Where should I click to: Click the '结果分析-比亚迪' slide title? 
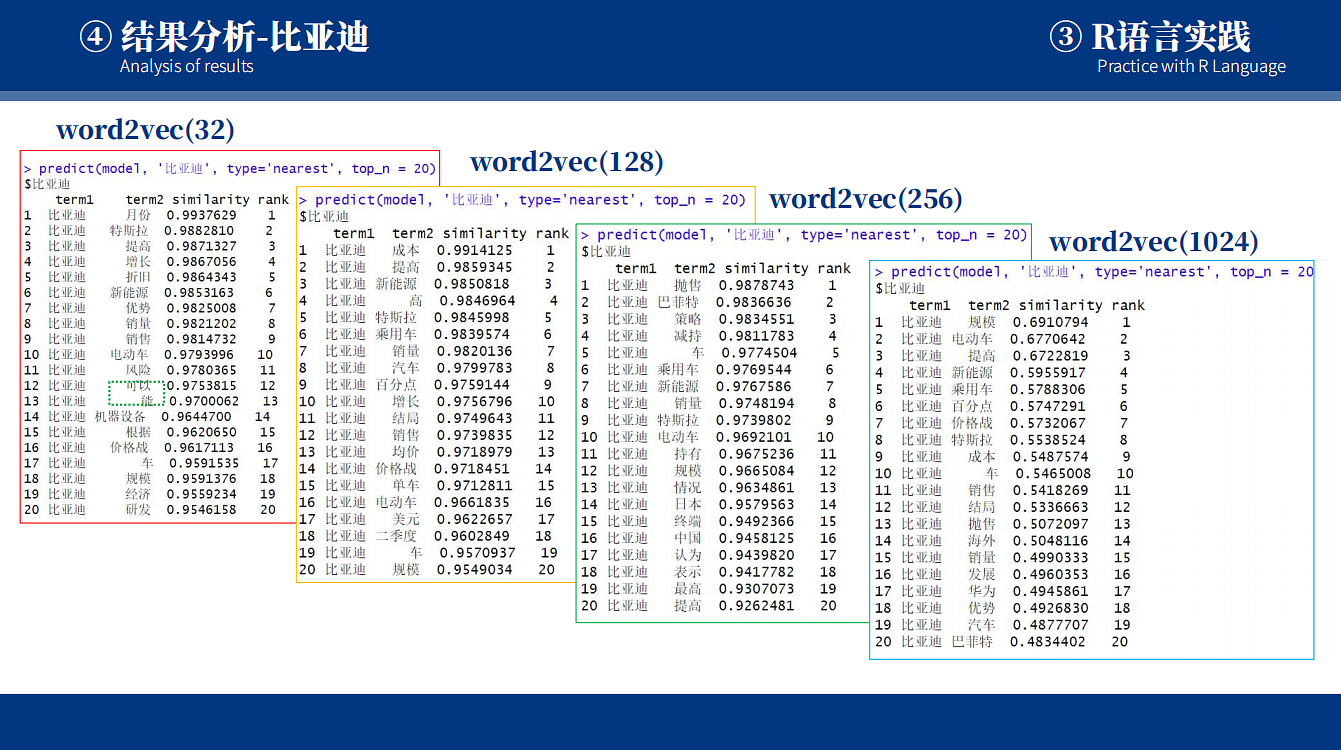pyautogui.click(x=244, y=37)
